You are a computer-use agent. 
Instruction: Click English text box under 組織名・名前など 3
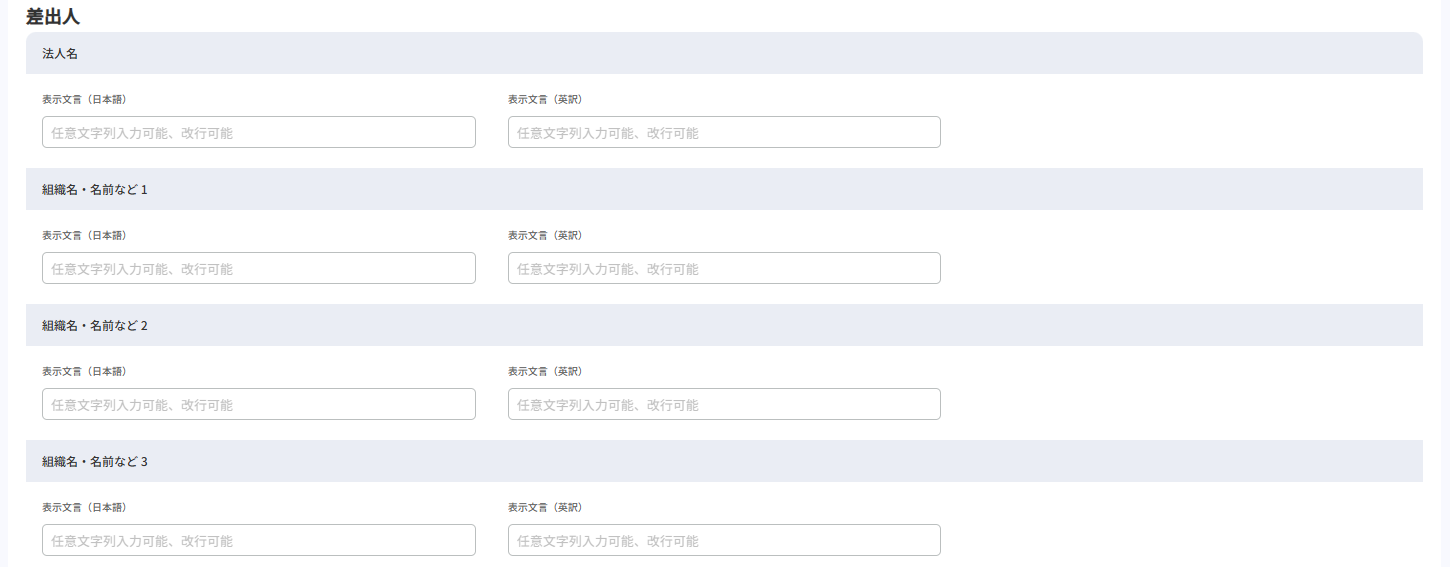pyautogui.click(x=724, y=540)
